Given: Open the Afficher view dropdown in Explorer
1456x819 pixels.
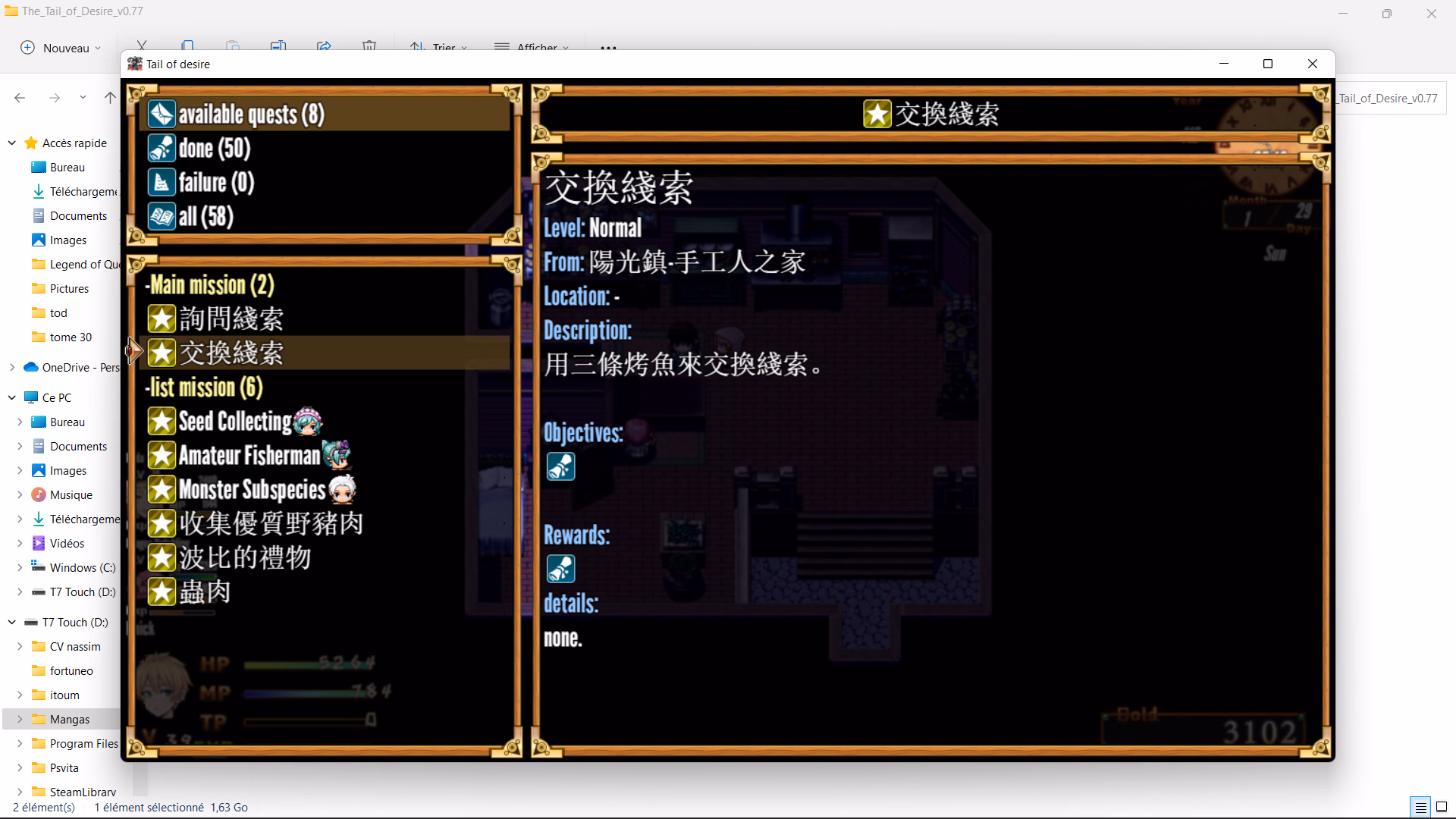Looking at the screenshot, I should 531,48.
